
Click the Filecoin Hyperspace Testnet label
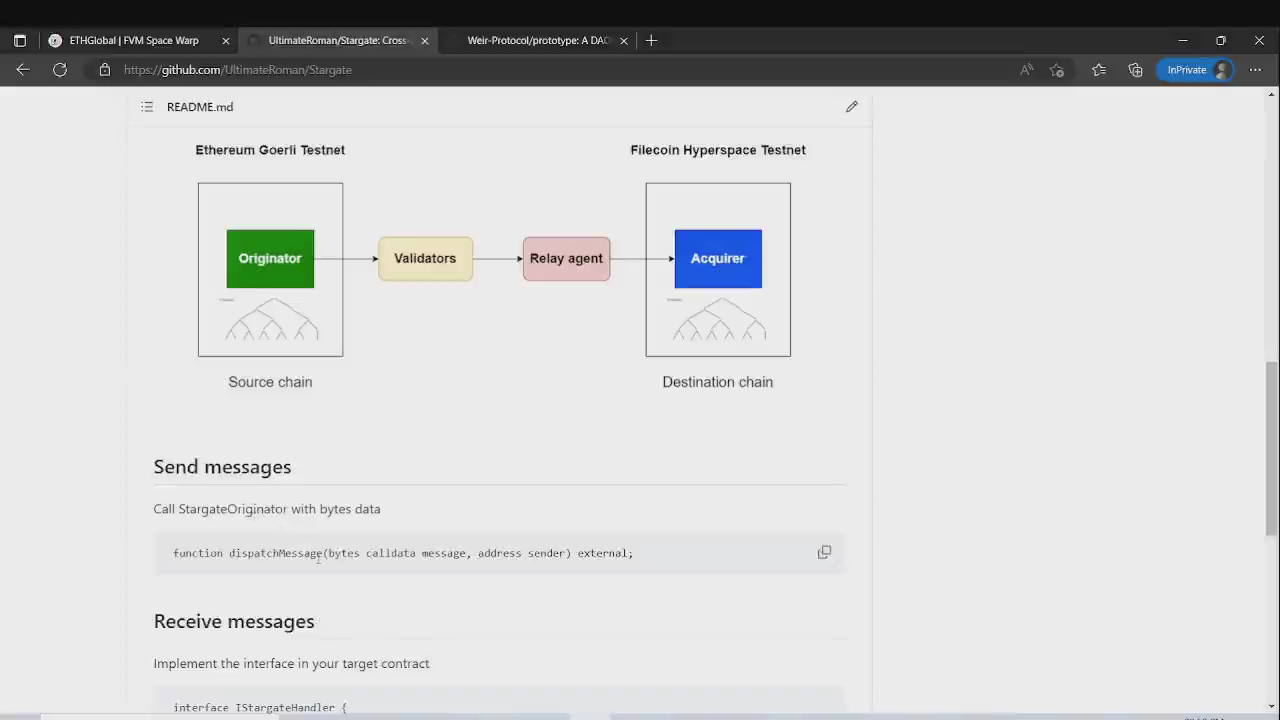click(718, 150)
